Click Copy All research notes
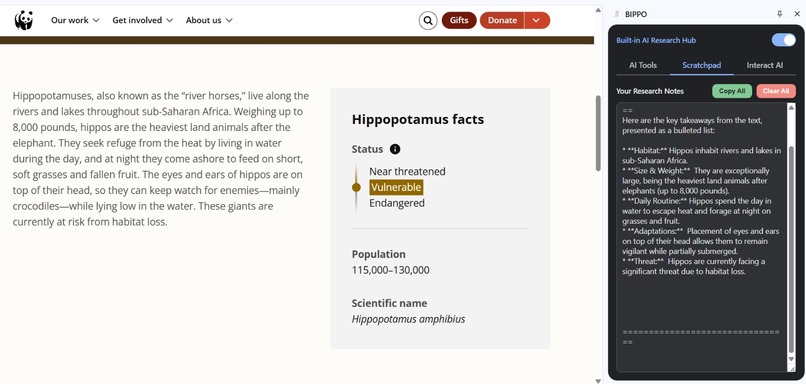806x384 pixels. pos(732,91)
